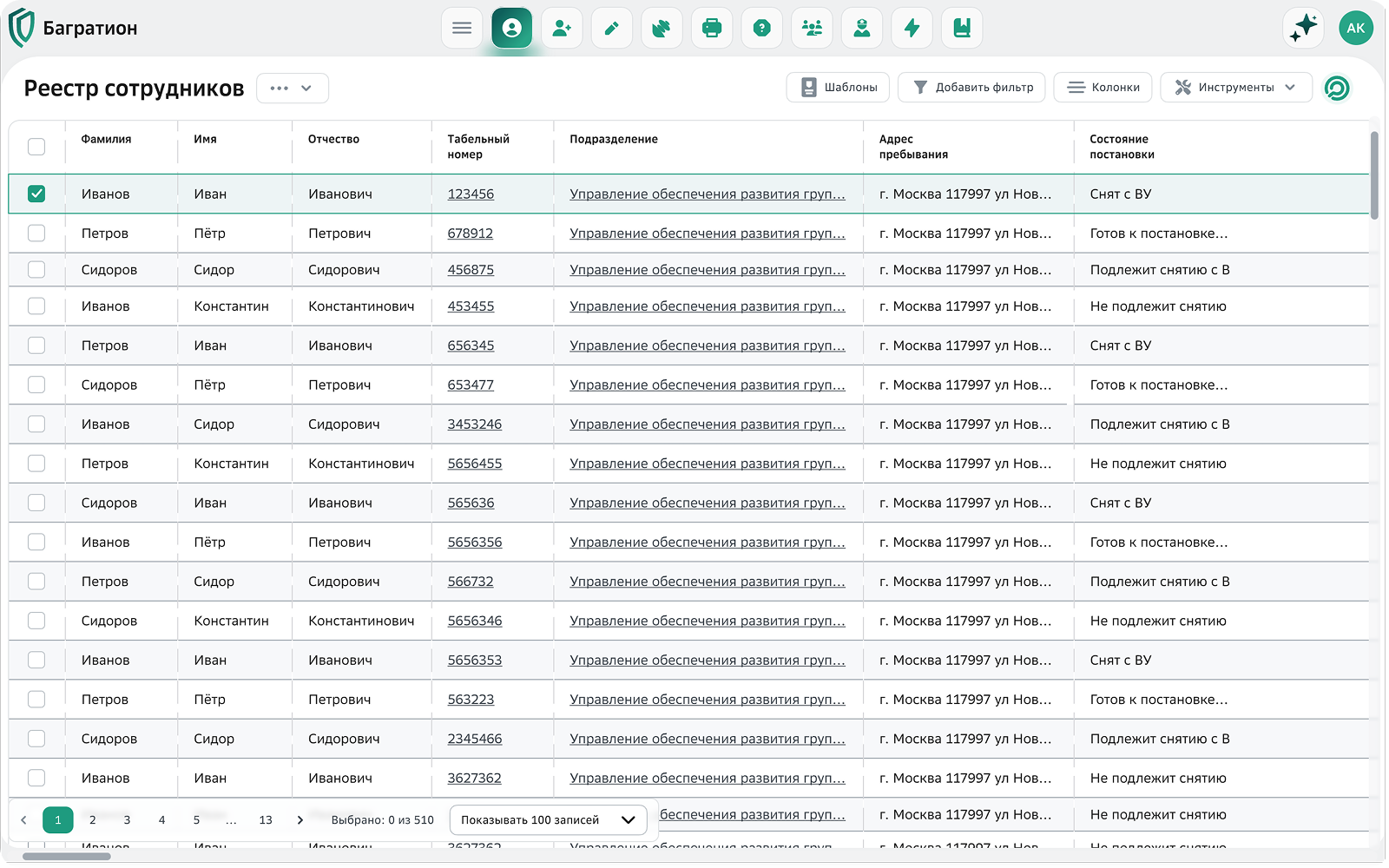1389x868 pixels.
Task: Check the row with tabel number 678912
Action: pyautogui.click(x=36, y=233)
